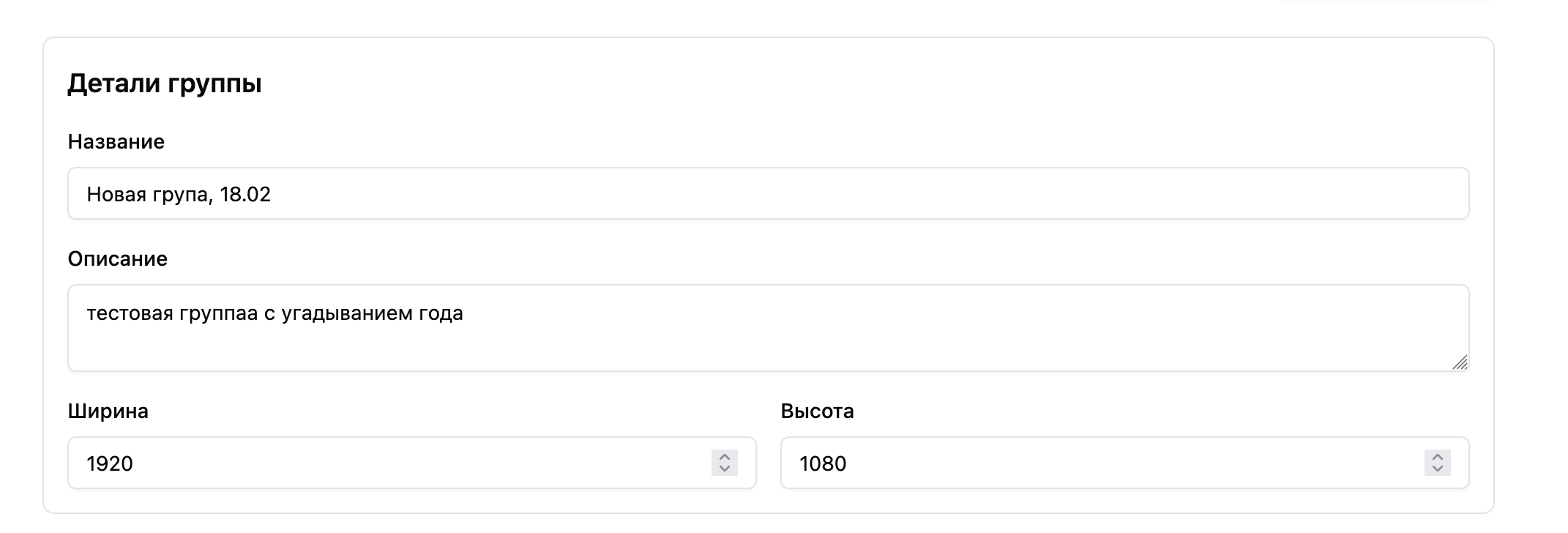Click the Детали группы heading
Screen dimensions: 1568x533
click(x=164, y=84)
